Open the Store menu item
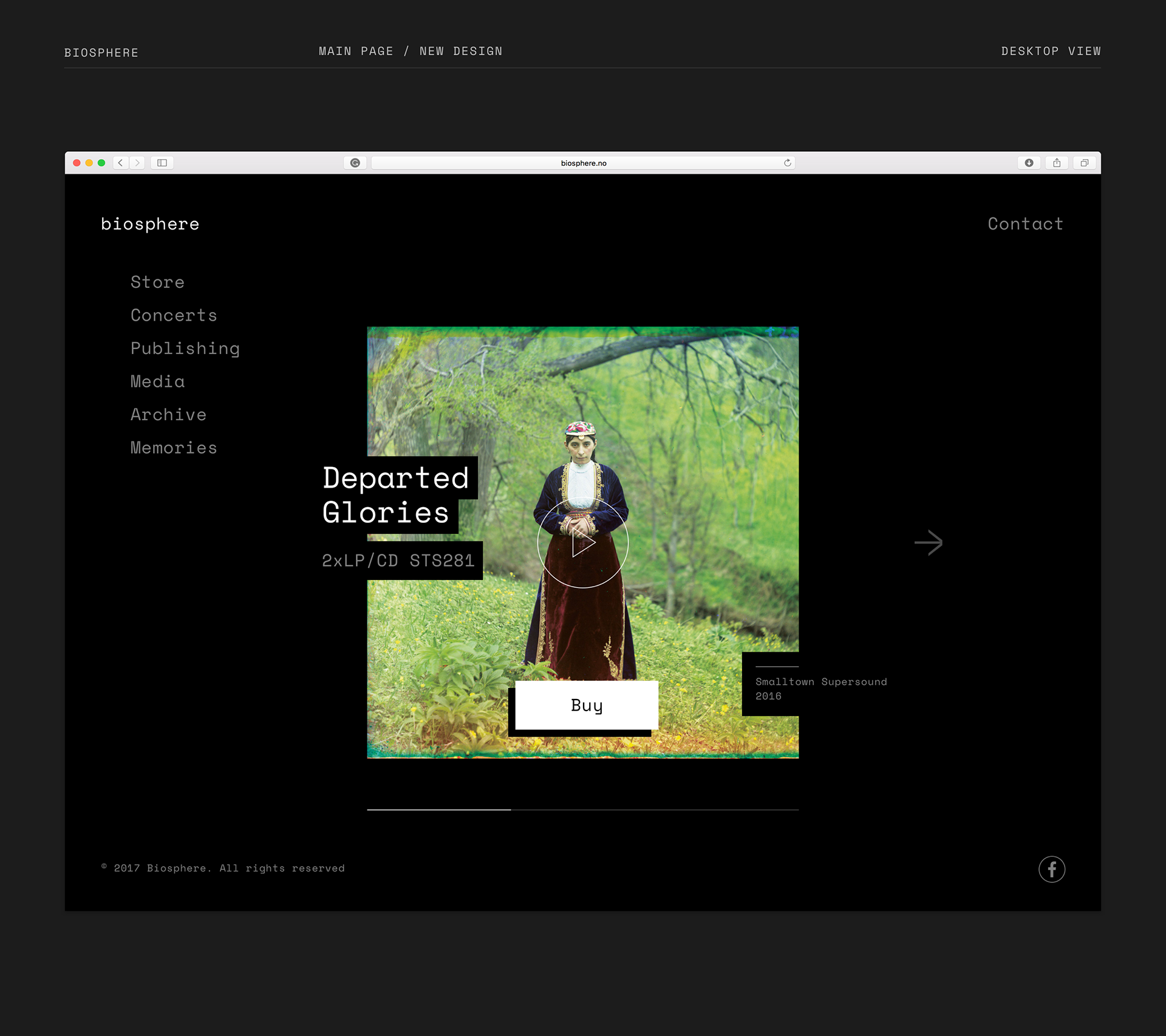The width and height of the screenshot is (1166, 1036). 157,282
